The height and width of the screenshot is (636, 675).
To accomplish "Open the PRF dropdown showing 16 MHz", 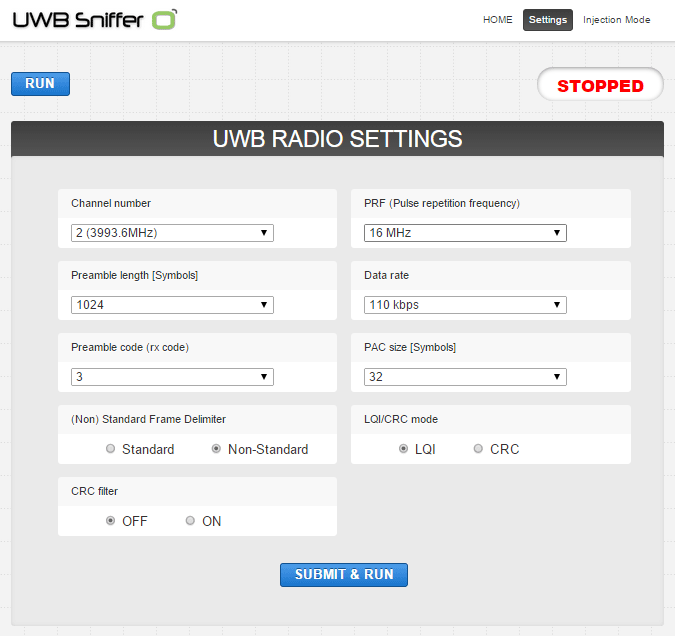I will click(465, 233).
